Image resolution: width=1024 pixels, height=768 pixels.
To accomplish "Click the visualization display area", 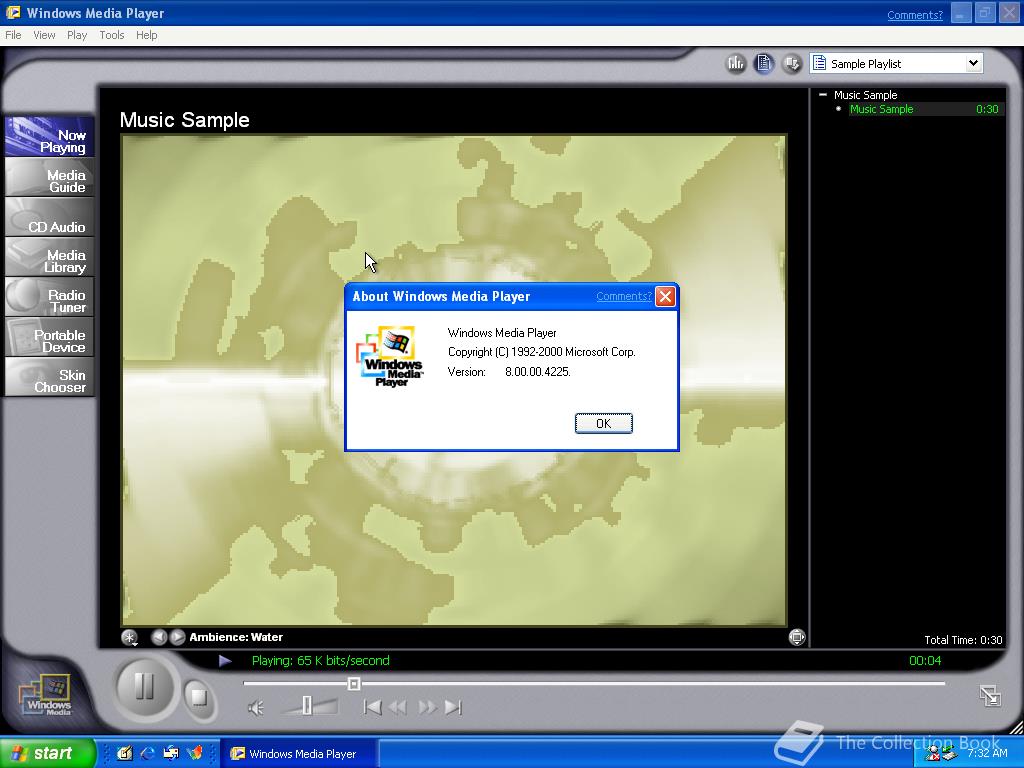I will click(x=454, y=380).
